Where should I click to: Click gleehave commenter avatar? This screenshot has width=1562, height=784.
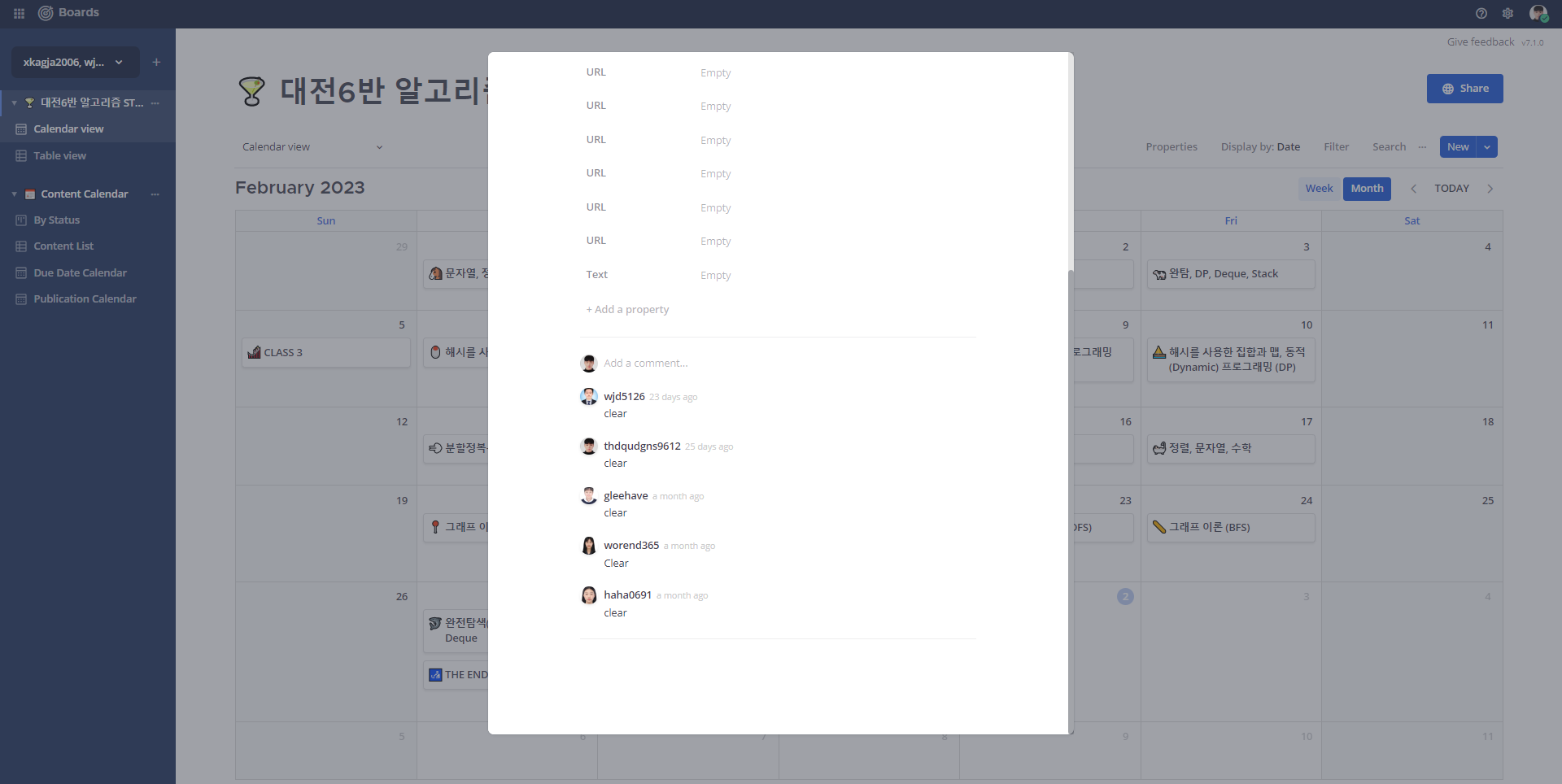coord(589,496)
